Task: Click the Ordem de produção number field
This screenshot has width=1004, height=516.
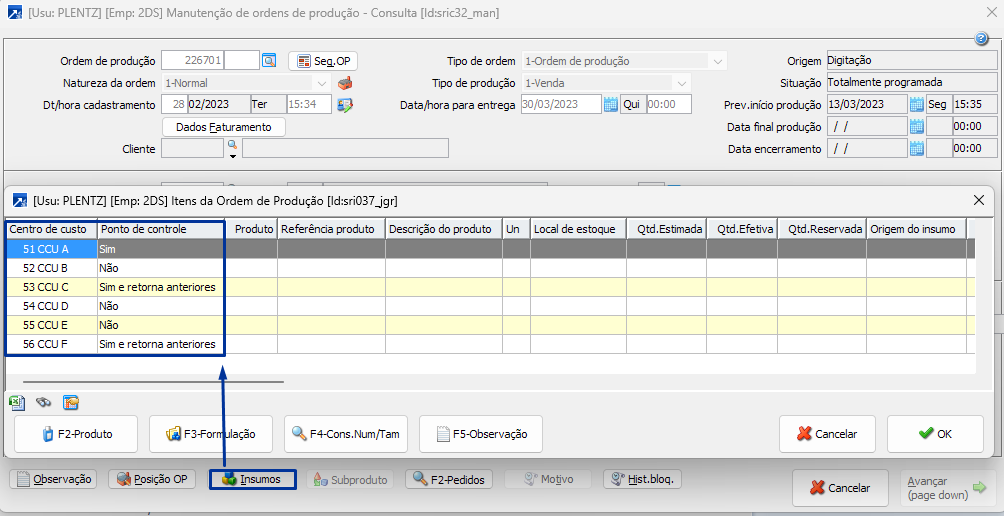Action: point(193,61)
